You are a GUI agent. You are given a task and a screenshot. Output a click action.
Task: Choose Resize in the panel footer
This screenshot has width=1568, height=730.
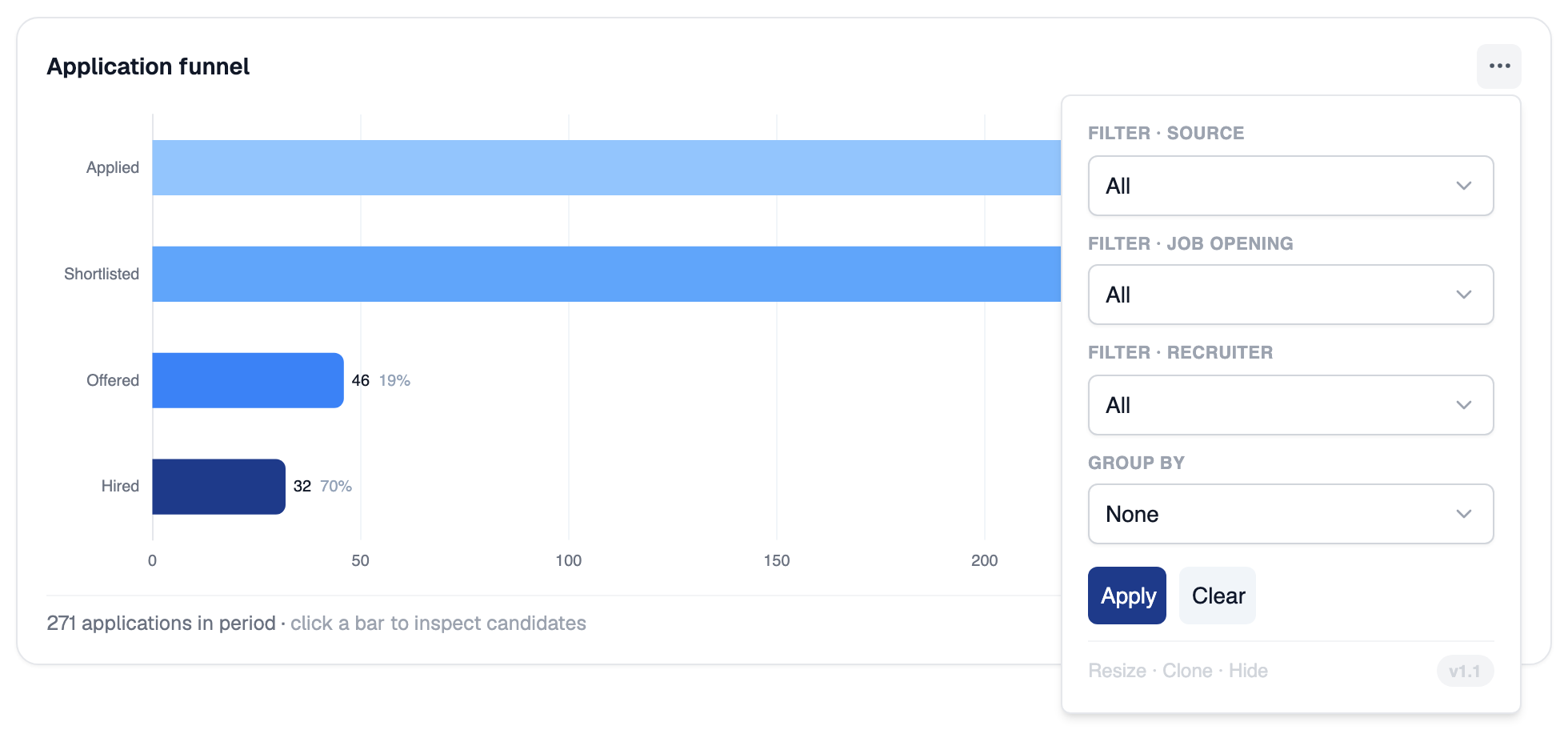(1117, 671)
